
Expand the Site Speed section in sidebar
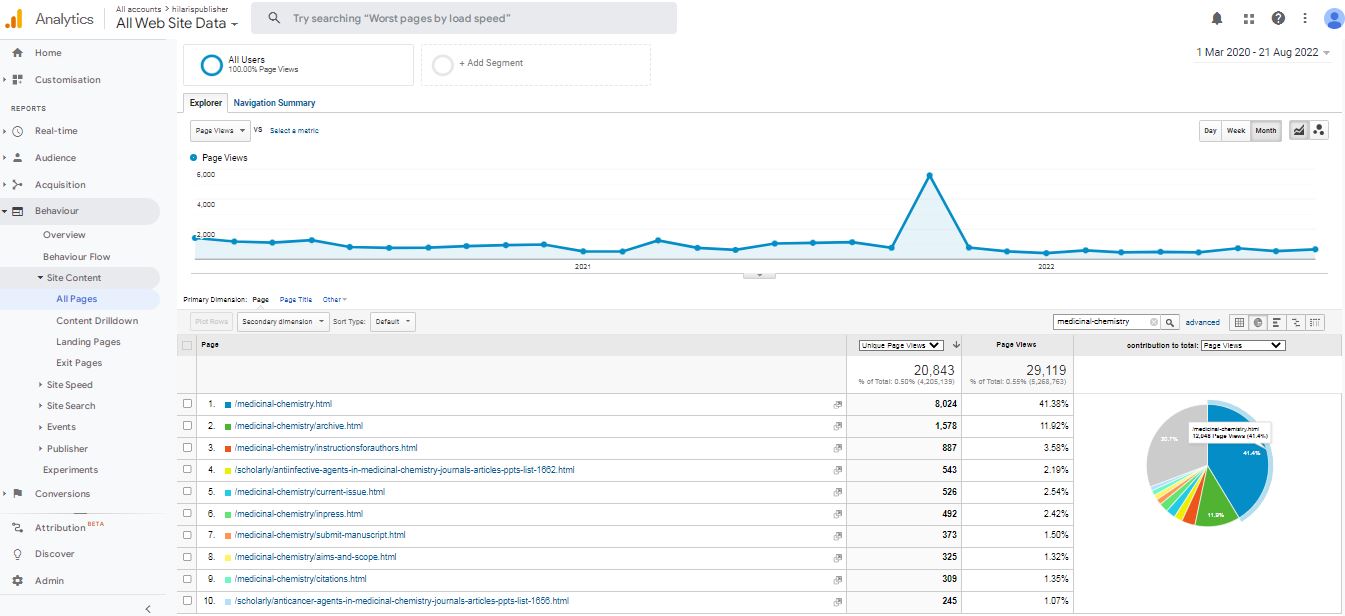pyautogui.click(x=69, y=385)
